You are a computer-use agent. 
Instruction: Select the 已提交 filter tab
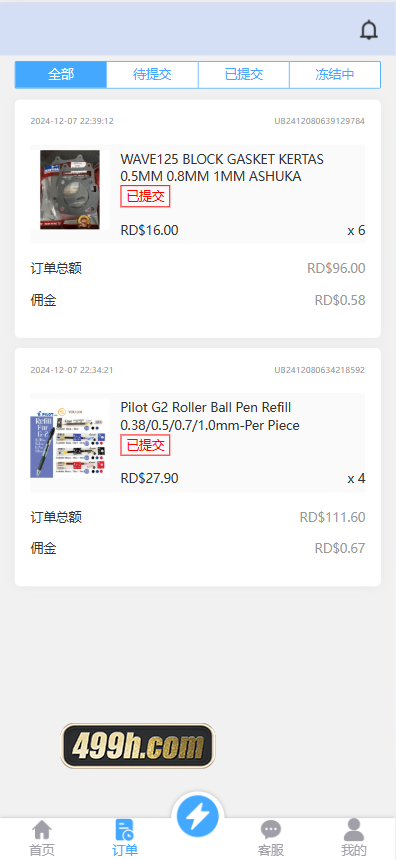244,75
